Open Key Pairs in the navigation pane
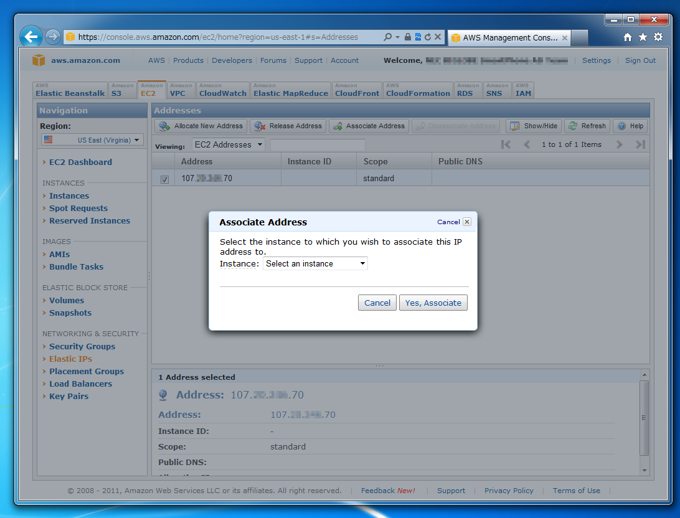This screenshot has height=518, width=680. click(x=69, y=397)
